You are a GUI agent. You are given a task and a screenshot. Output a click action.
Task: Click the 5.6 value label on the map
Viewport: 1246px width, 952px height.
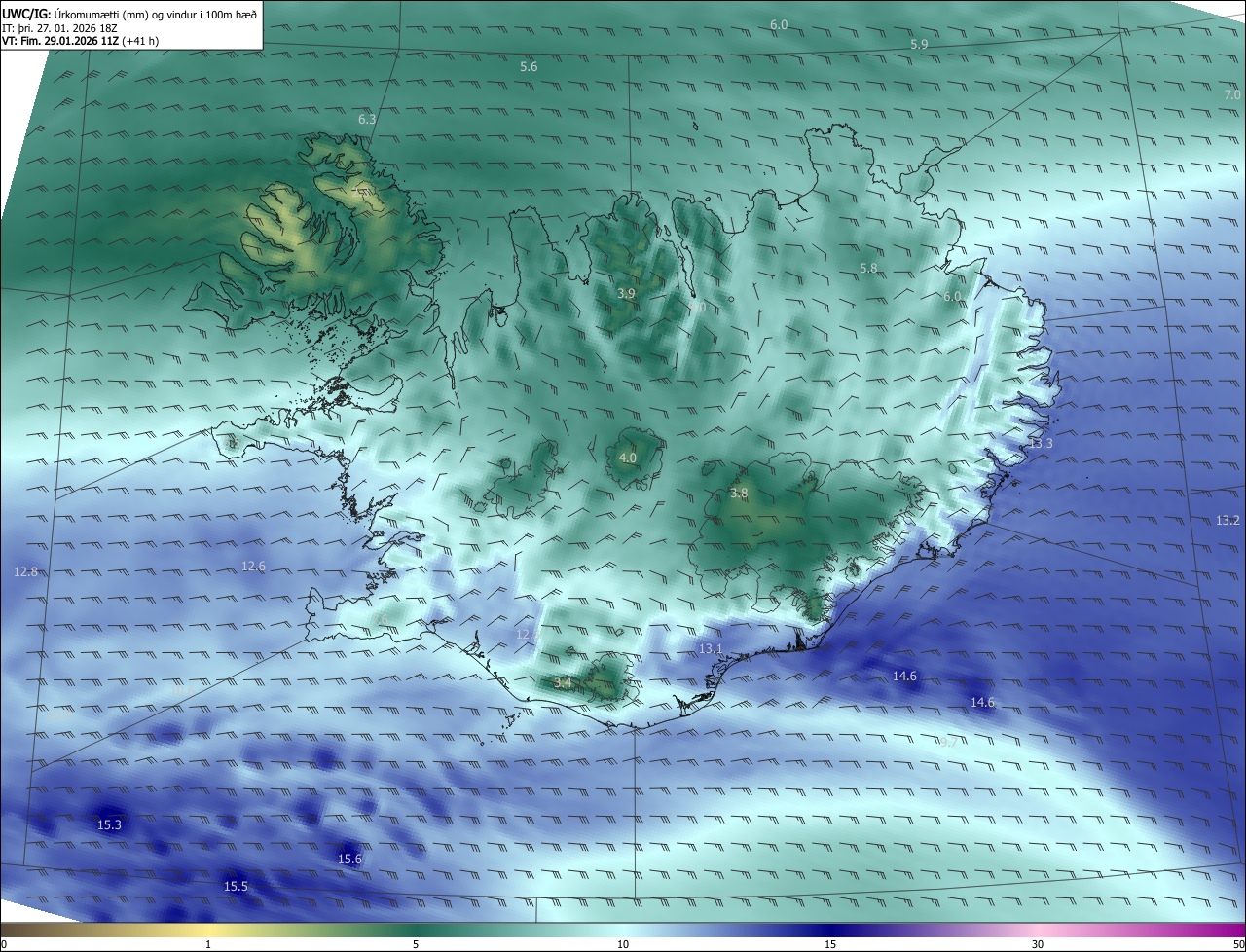[x=529, y=67]
